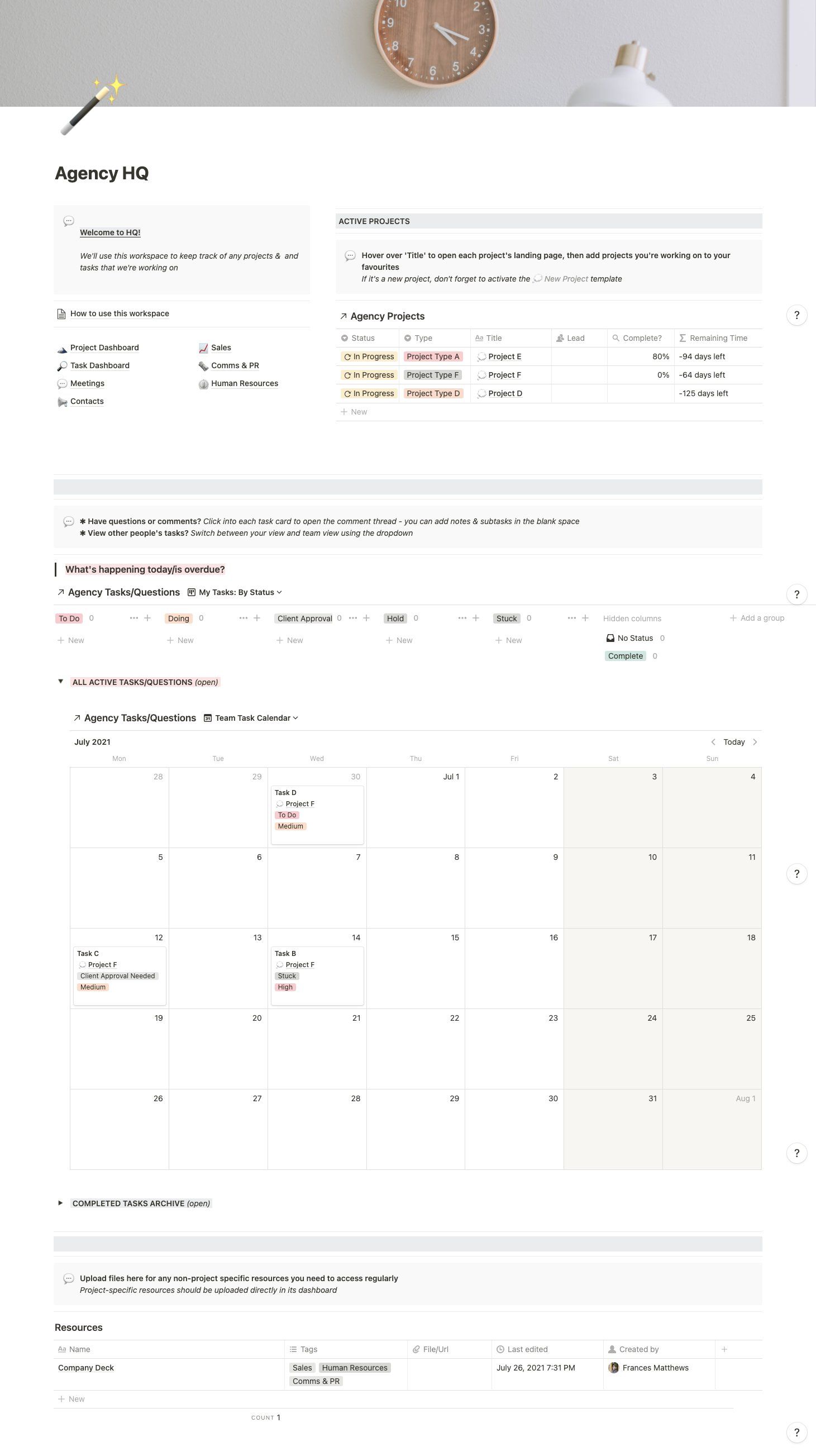The width and height of the screenshot is (816, 1456).
Task: Click the Lead column header
Action: (579, 338)
